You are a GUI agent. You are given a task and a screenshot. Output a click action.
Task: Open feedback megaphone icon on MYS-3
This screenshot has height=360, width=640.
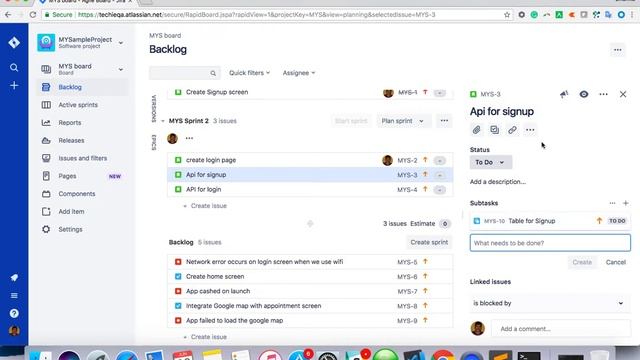tap(564, 94)
